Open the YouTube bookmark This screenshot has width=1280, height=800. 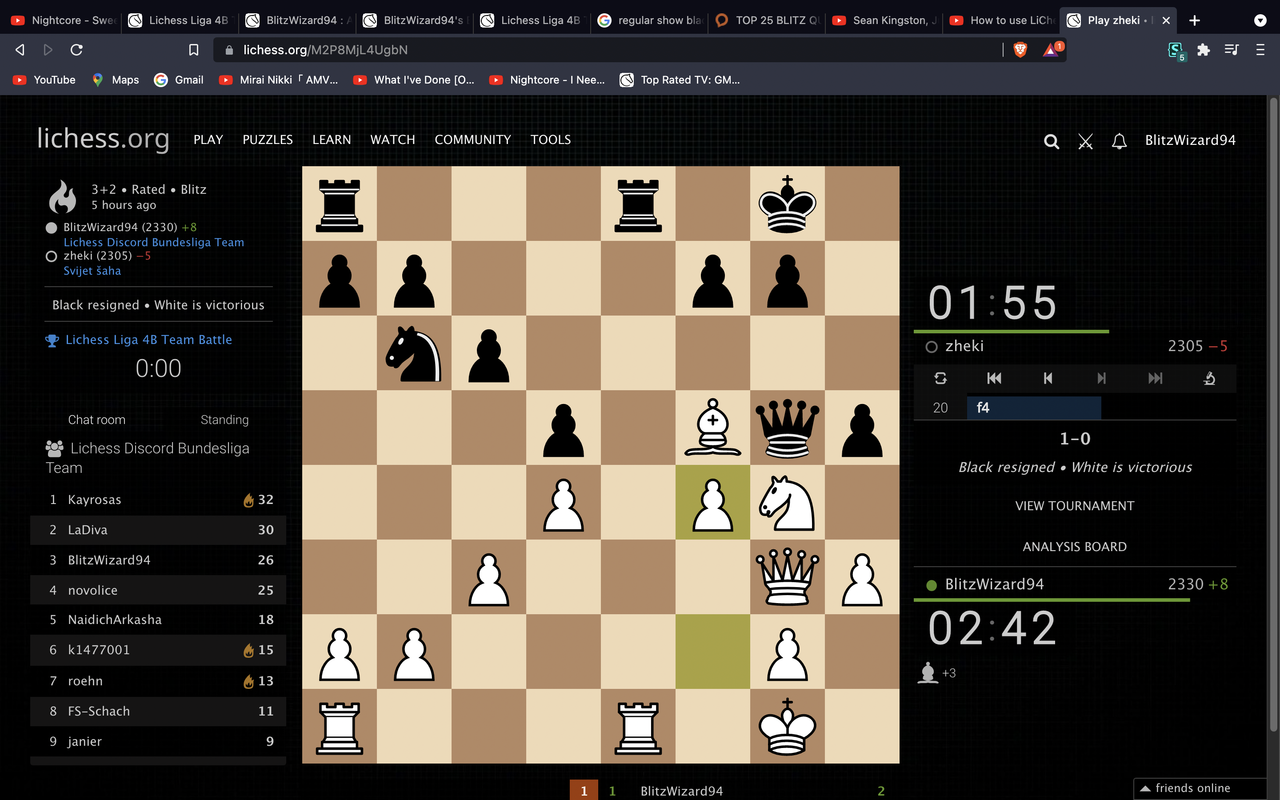point(43,80)
